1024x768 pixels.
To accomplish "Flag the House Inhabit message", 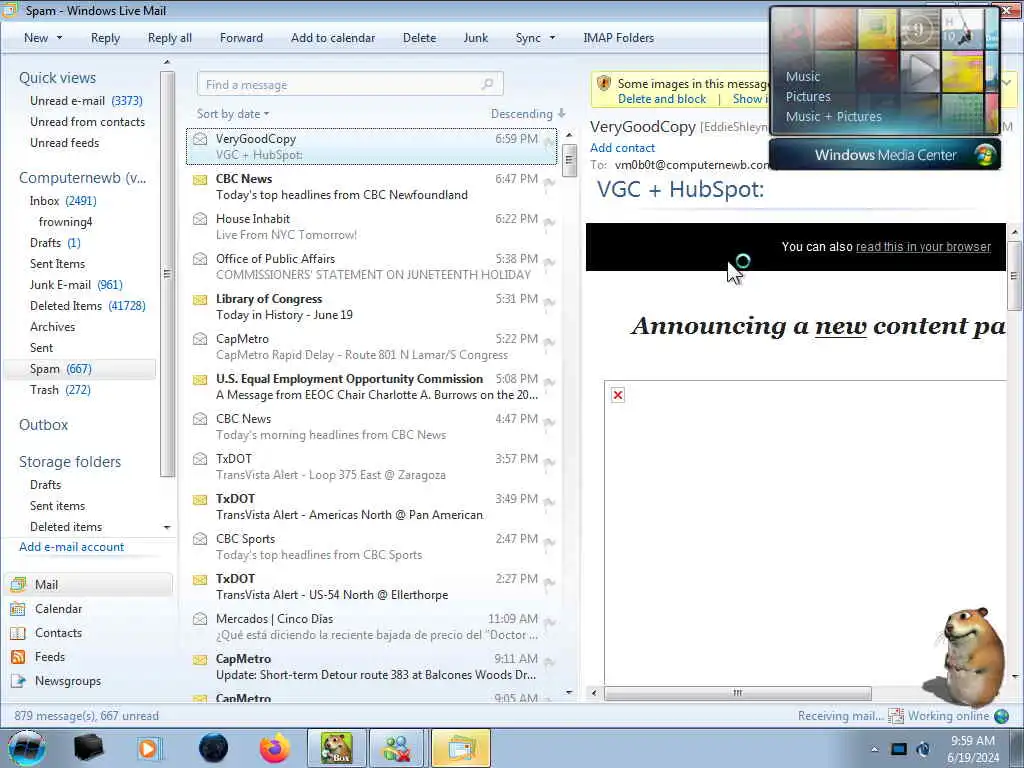I will click(549, 223).
